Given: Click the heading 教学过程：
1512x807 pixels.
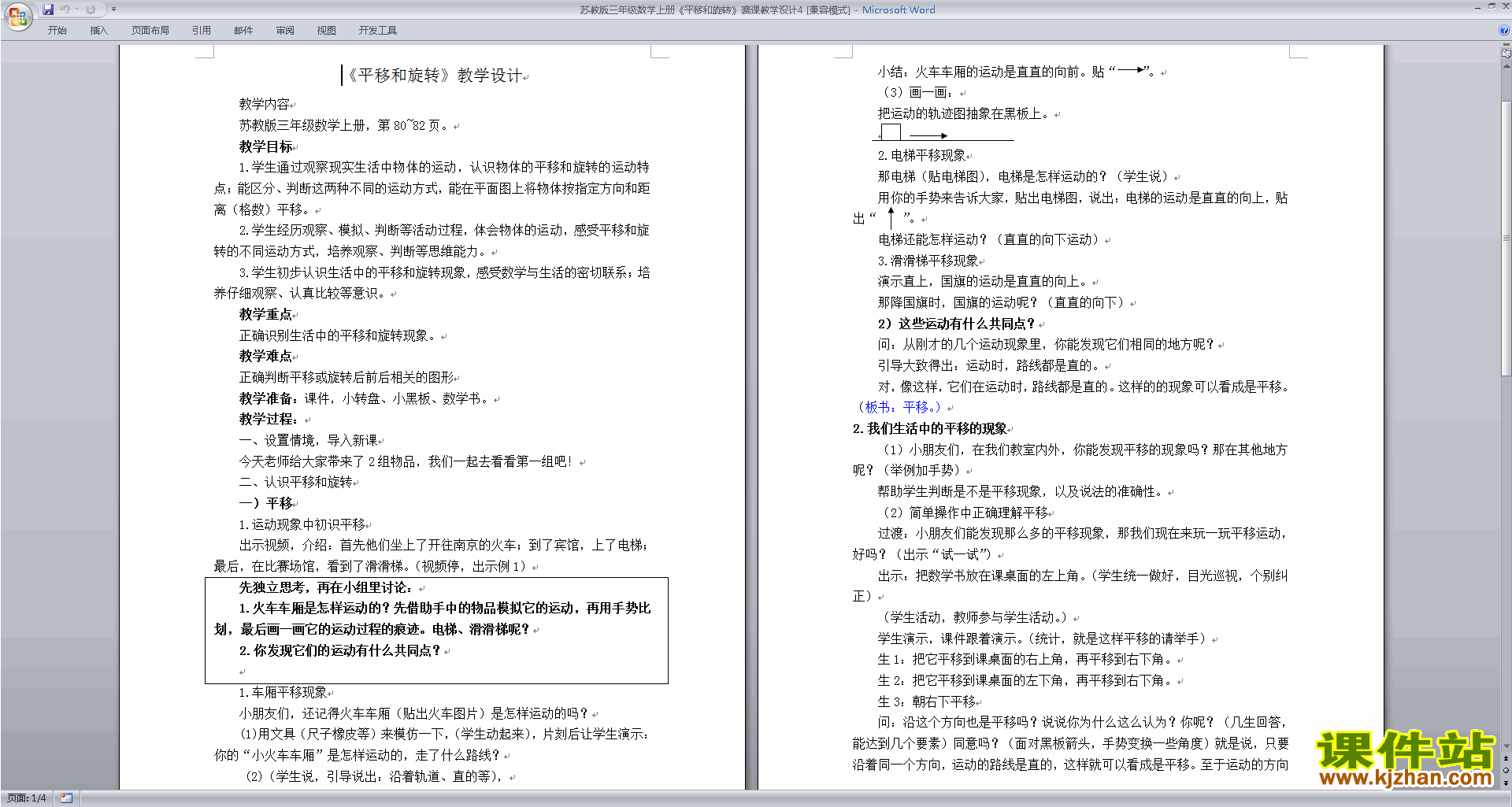Looking at the screenshot, I should [269, 419].
